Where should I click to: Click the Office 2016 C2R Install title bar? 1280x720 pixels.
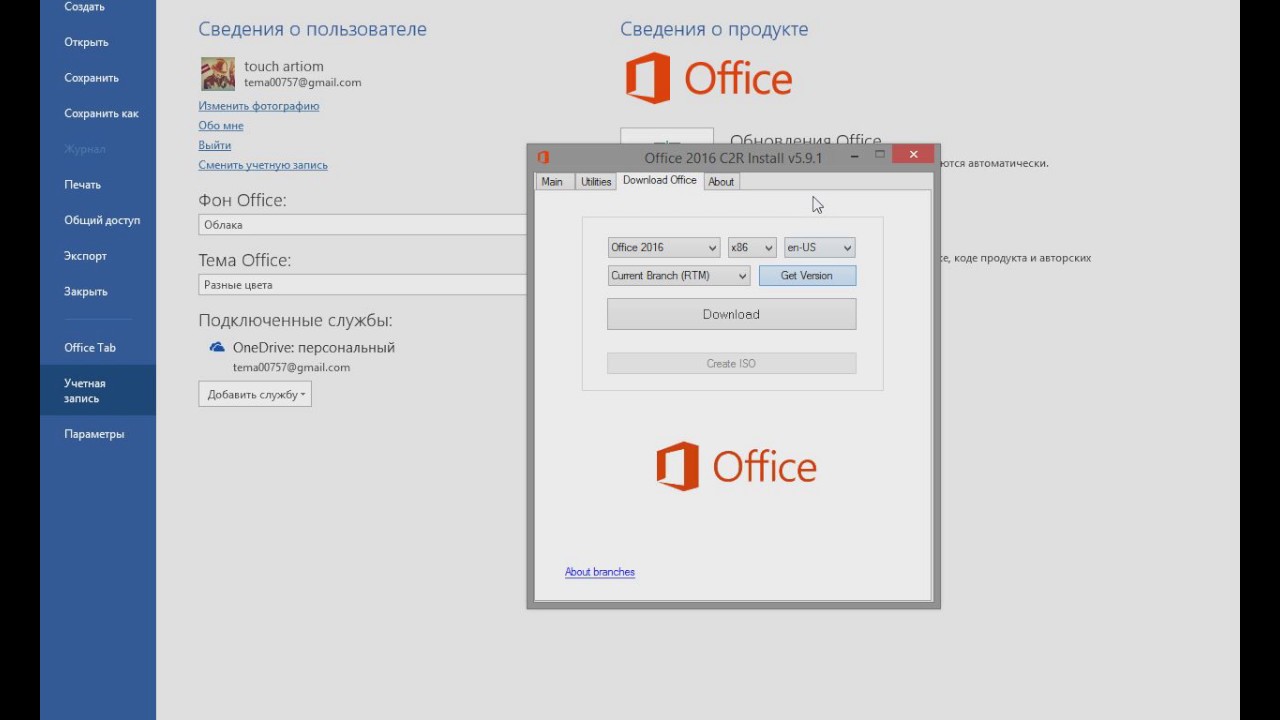(x=733, y=158)
